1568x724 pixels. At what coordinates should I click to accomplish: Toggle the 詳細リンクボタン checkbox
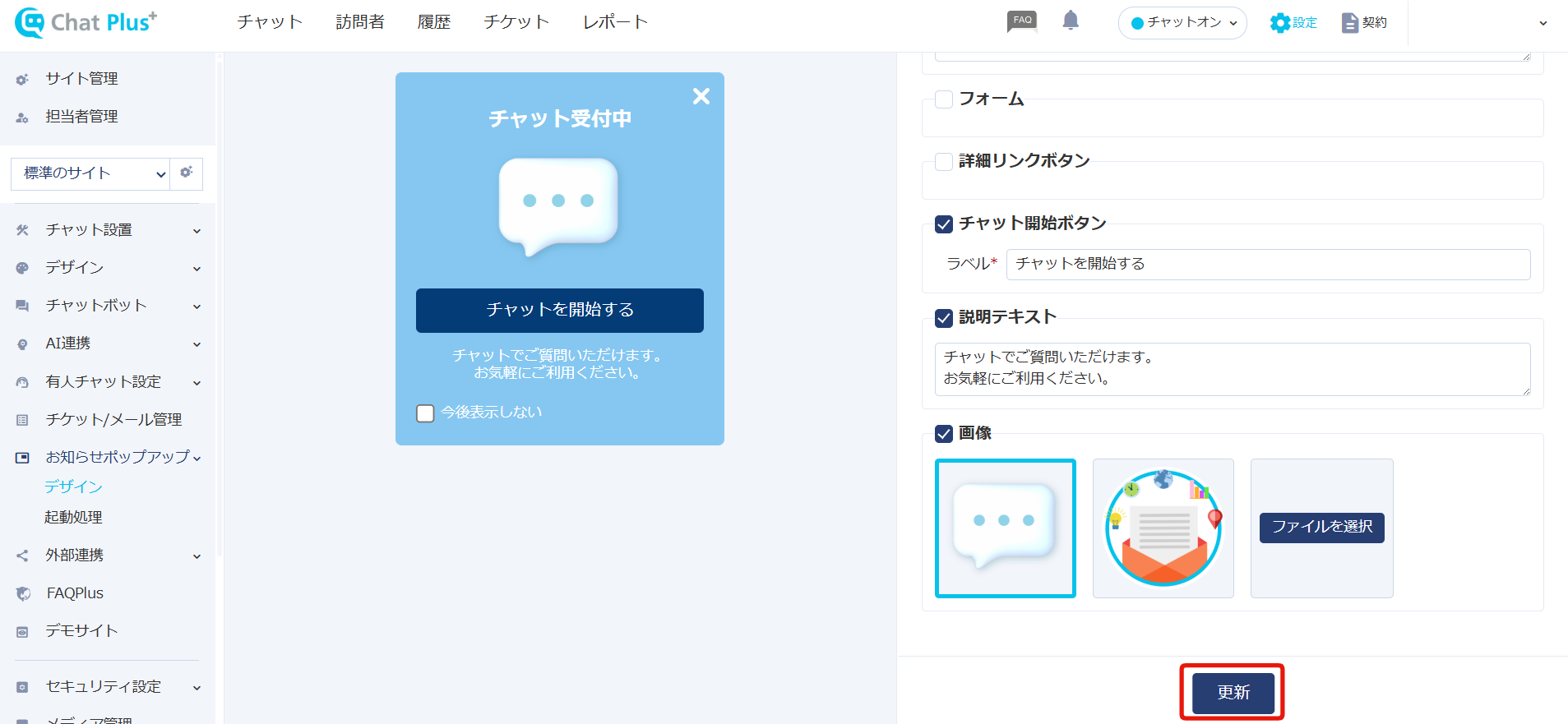[944, 161]
